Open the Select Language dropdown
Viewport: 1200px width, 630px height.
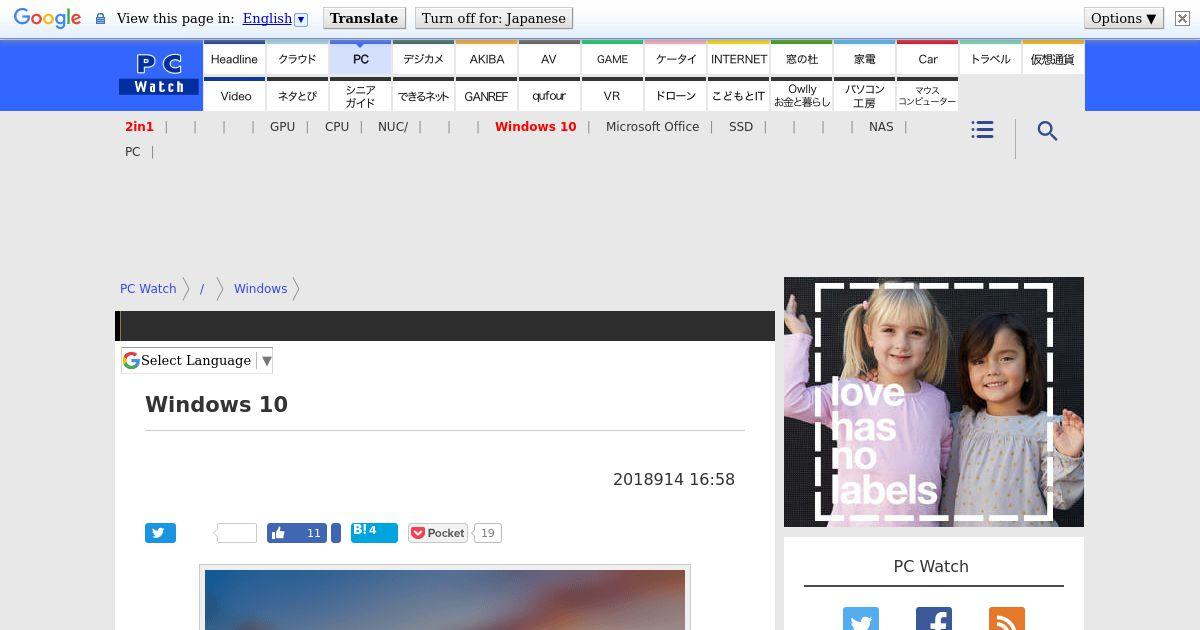tap(197, 361)
